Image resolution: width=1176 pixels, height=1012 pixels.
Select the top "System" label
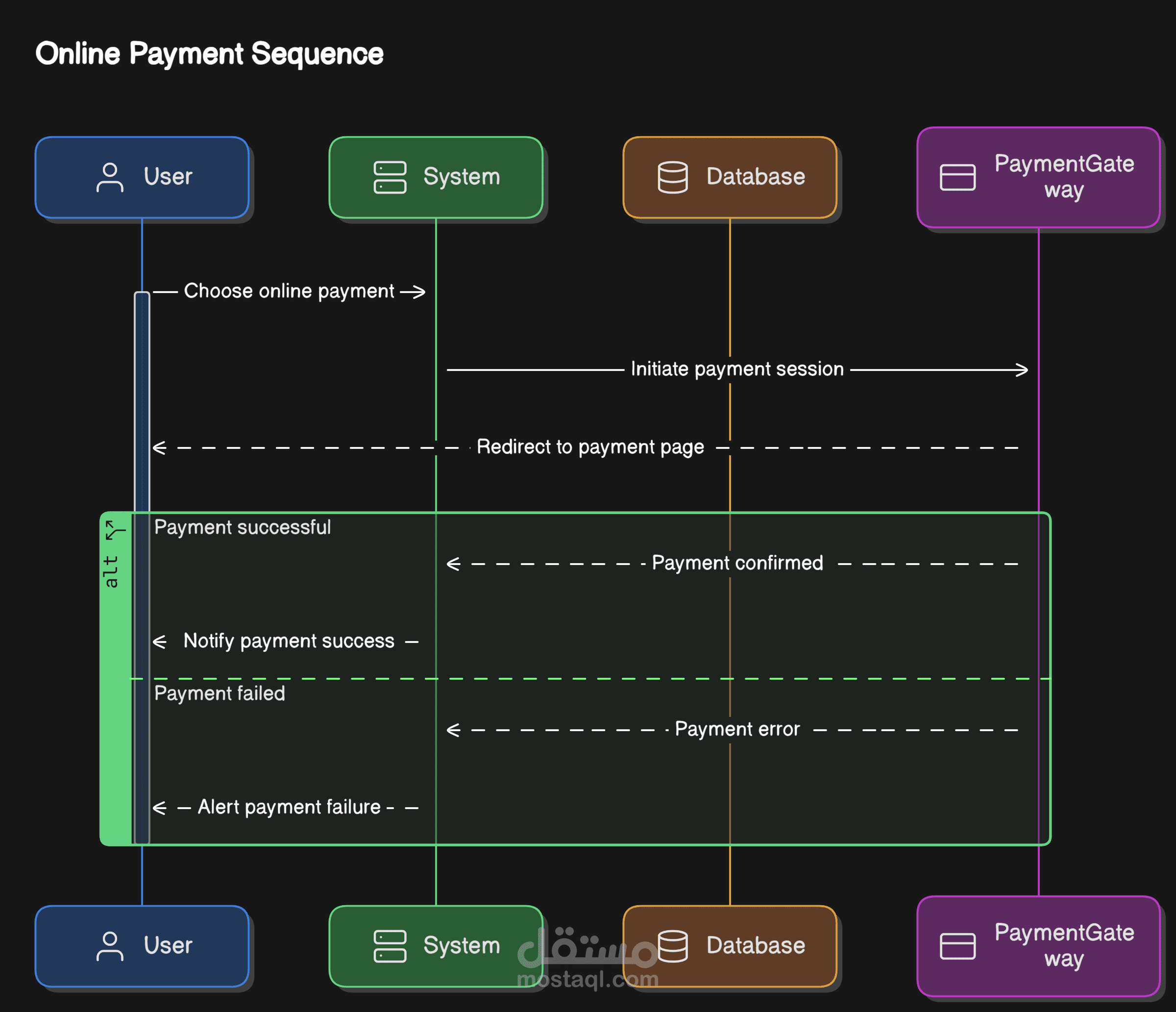coord(462,177)
